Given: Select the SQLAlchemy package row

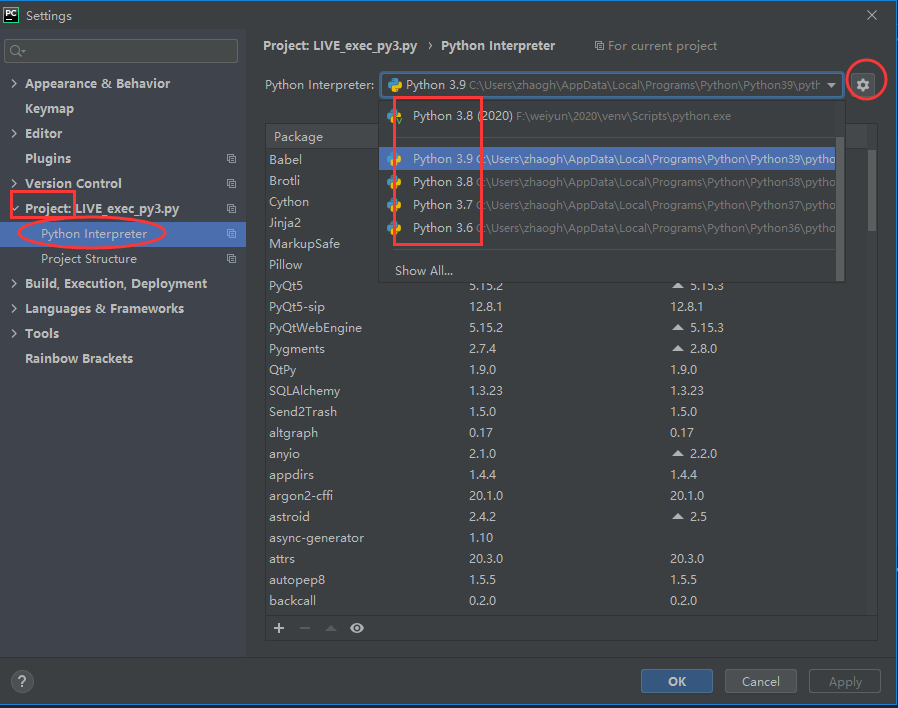Looking at the screenshot, I should pos(567,391).
